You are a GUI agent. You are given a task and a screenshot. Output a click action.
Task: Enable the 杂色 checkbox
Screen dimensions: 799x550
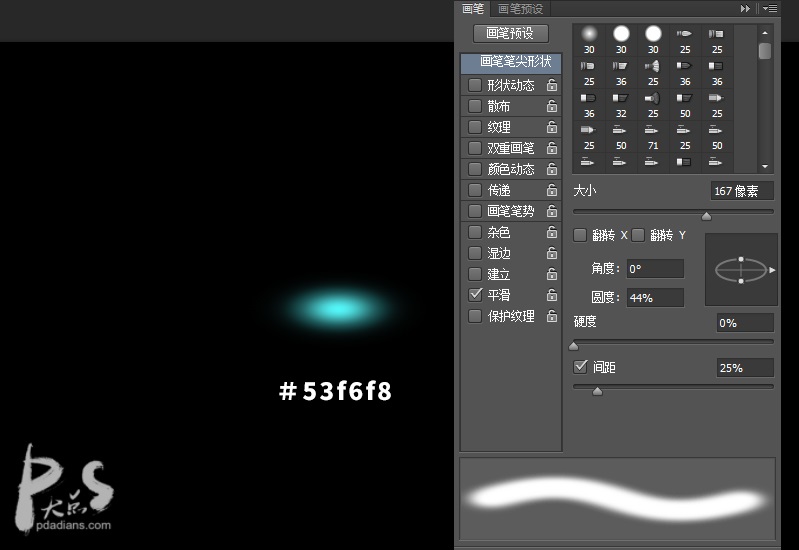click(475, 232)
